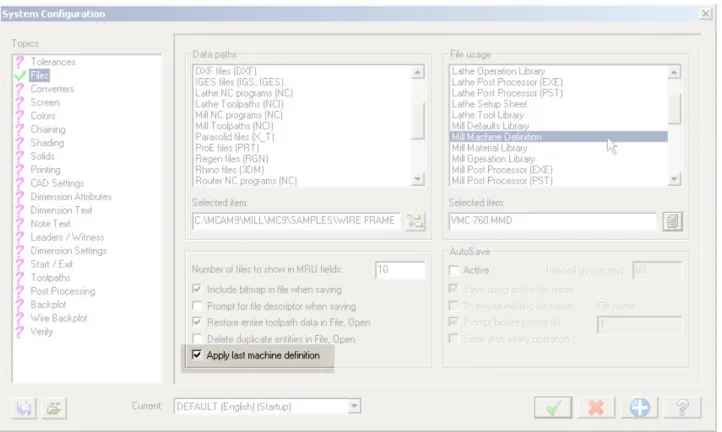Enable the AutoSave Active checkbox
722x432 pixels.
pos(454,270)
